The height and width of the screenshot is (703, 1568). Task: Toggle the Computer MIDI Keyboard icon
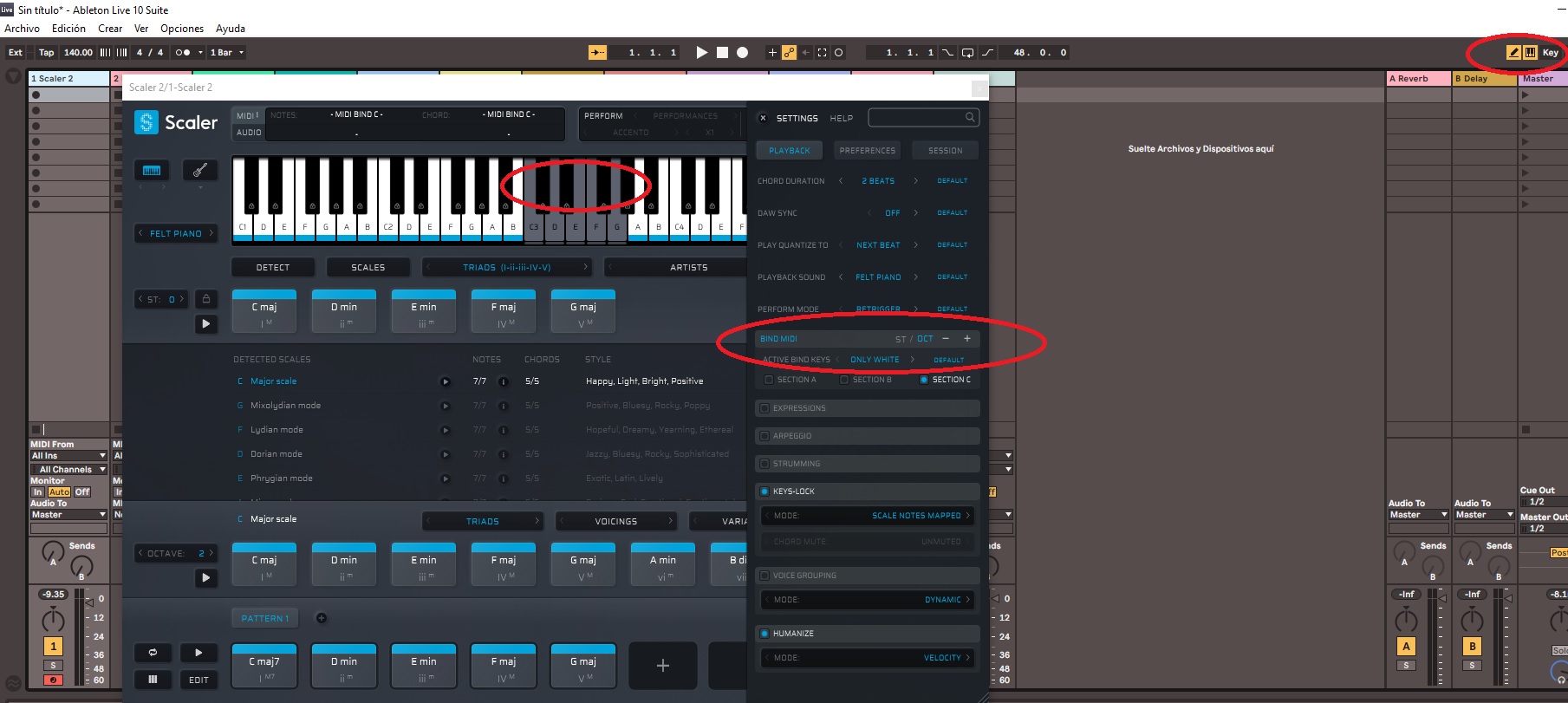[1531, 52]
